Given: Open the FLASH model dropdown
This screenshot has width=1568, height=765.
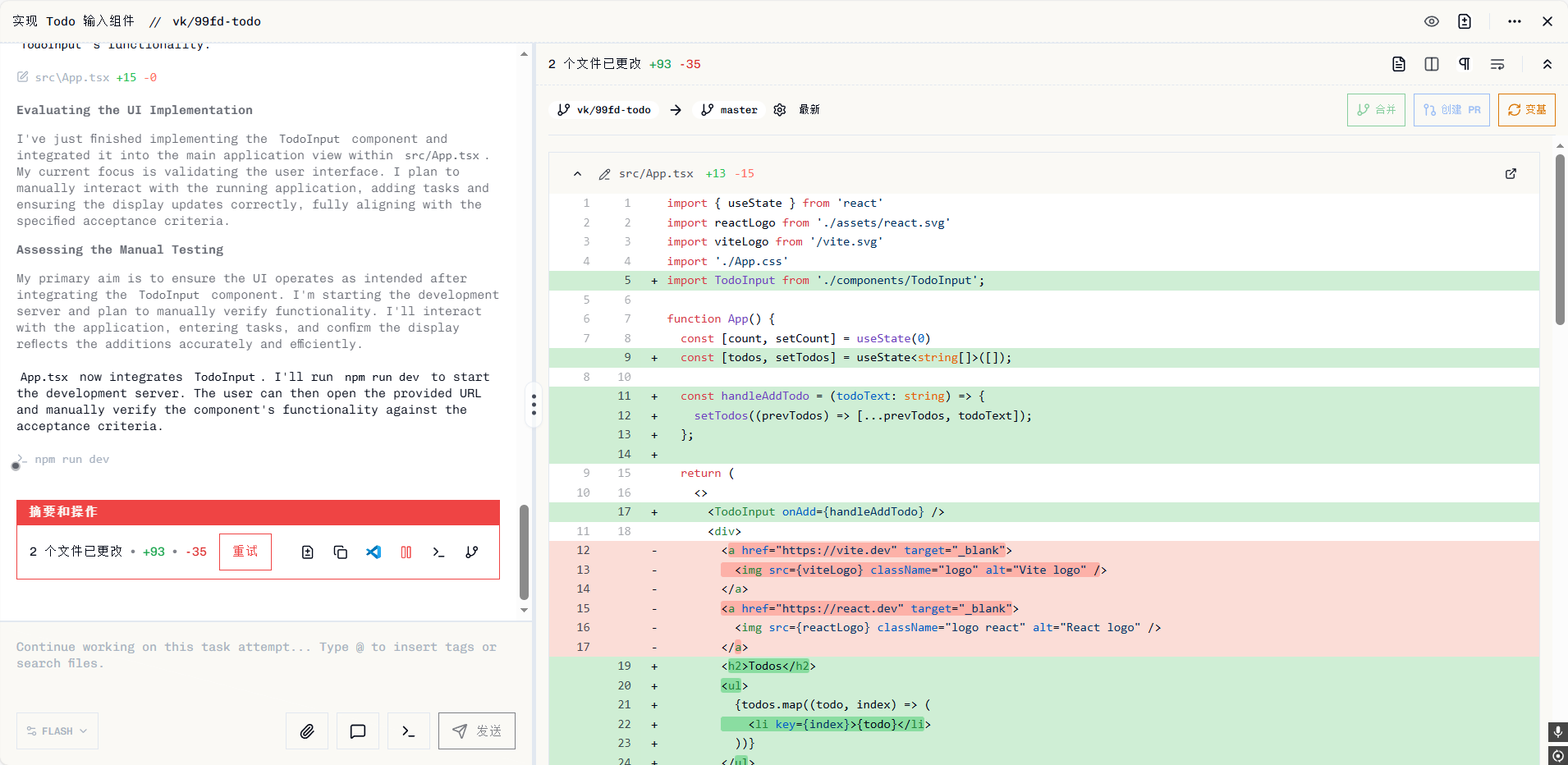Looking at the screenshot, I should (x=57, y=731).
